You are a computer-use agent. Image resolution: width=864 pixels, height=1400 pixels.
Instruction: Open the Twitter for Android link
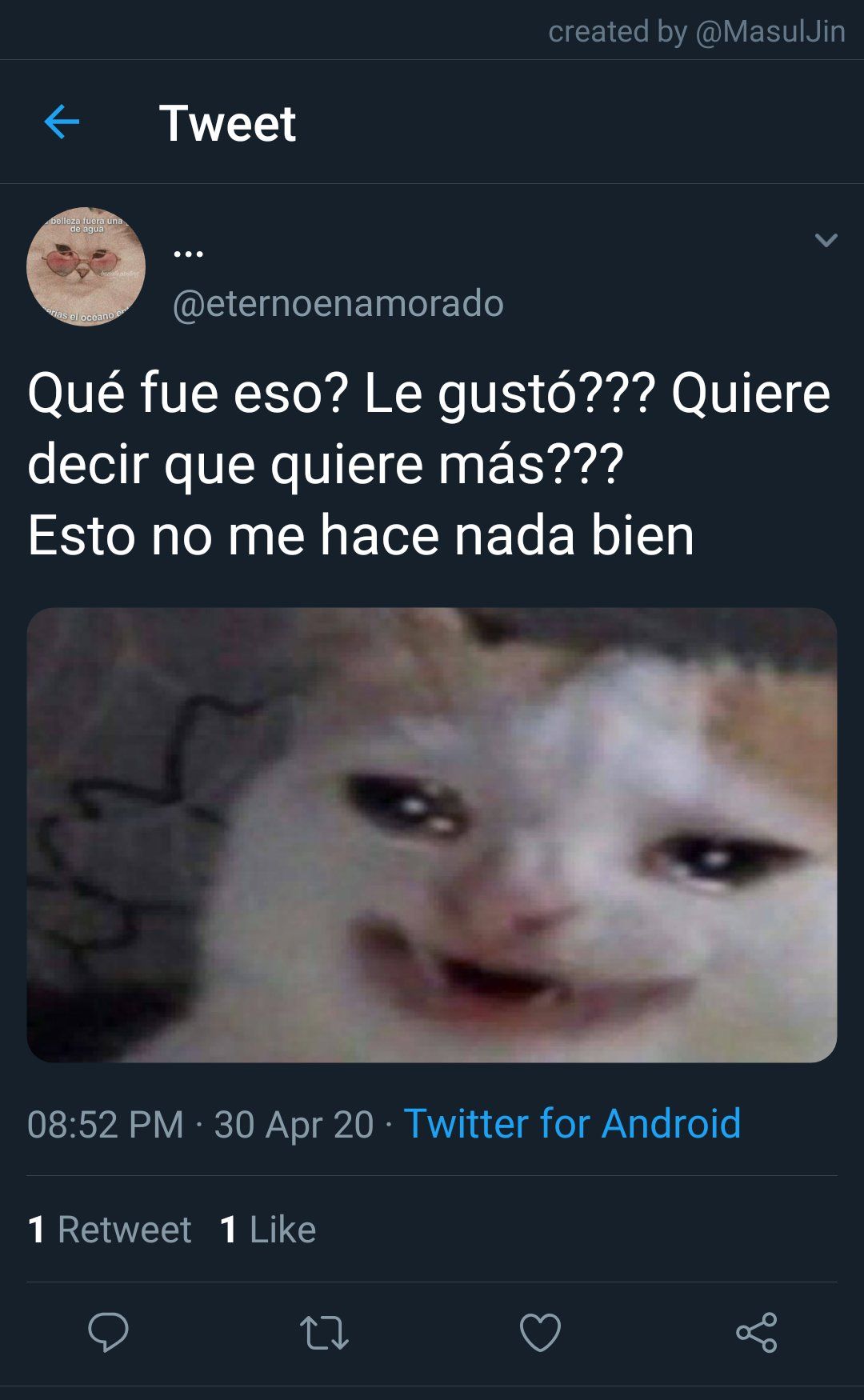click(x=573, y=1123)
